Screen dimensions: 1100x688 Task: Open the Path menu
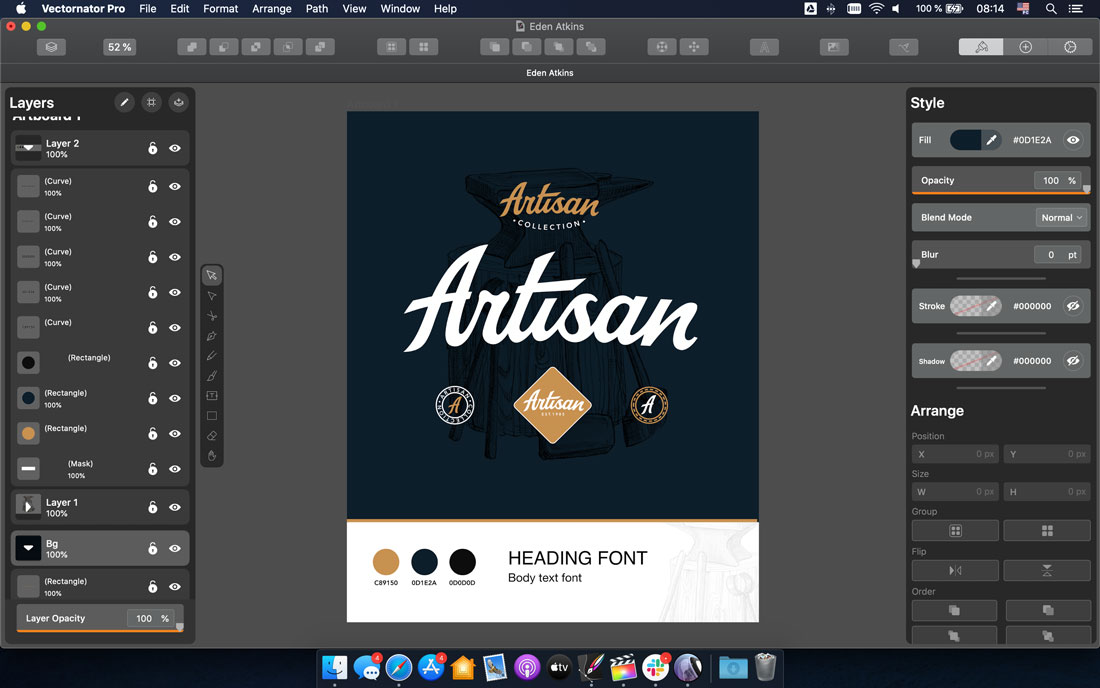pyautogui.click(x=316, y=8)
